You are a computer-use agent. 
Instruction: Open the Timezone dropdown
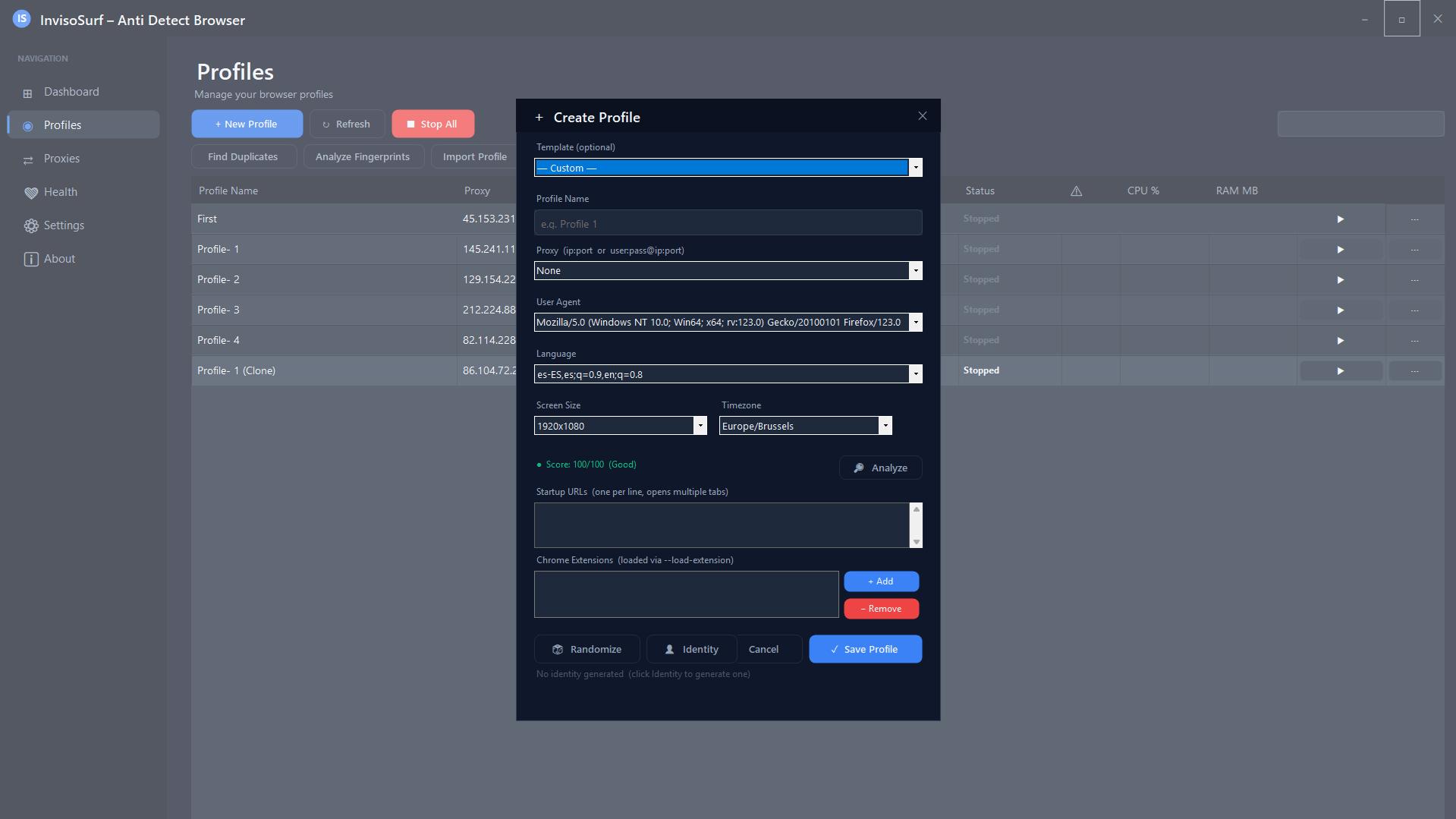tap(885, 426)
